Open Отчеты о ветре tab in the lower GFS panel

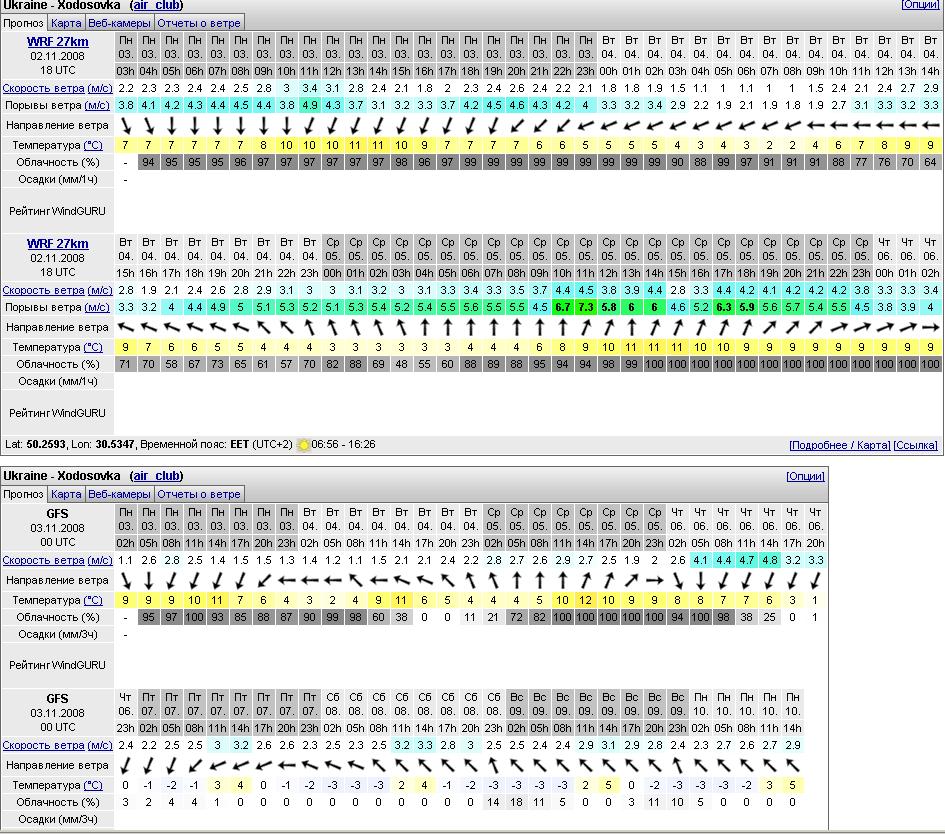198,494
